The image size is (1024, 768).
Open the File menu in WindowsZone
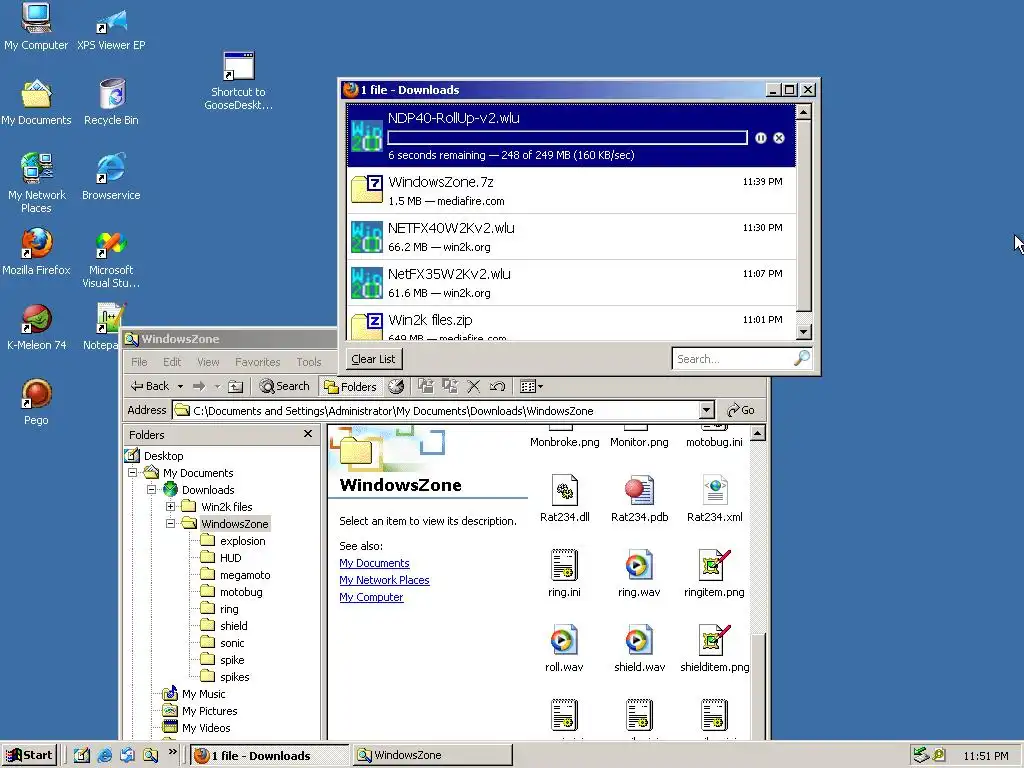139,362
